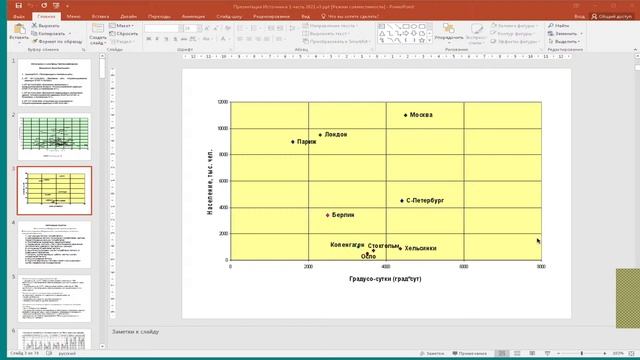Open the Слайд-шоу ribbon tab
The height and width of the screenshot is (360, 640).
pos(229,17)
